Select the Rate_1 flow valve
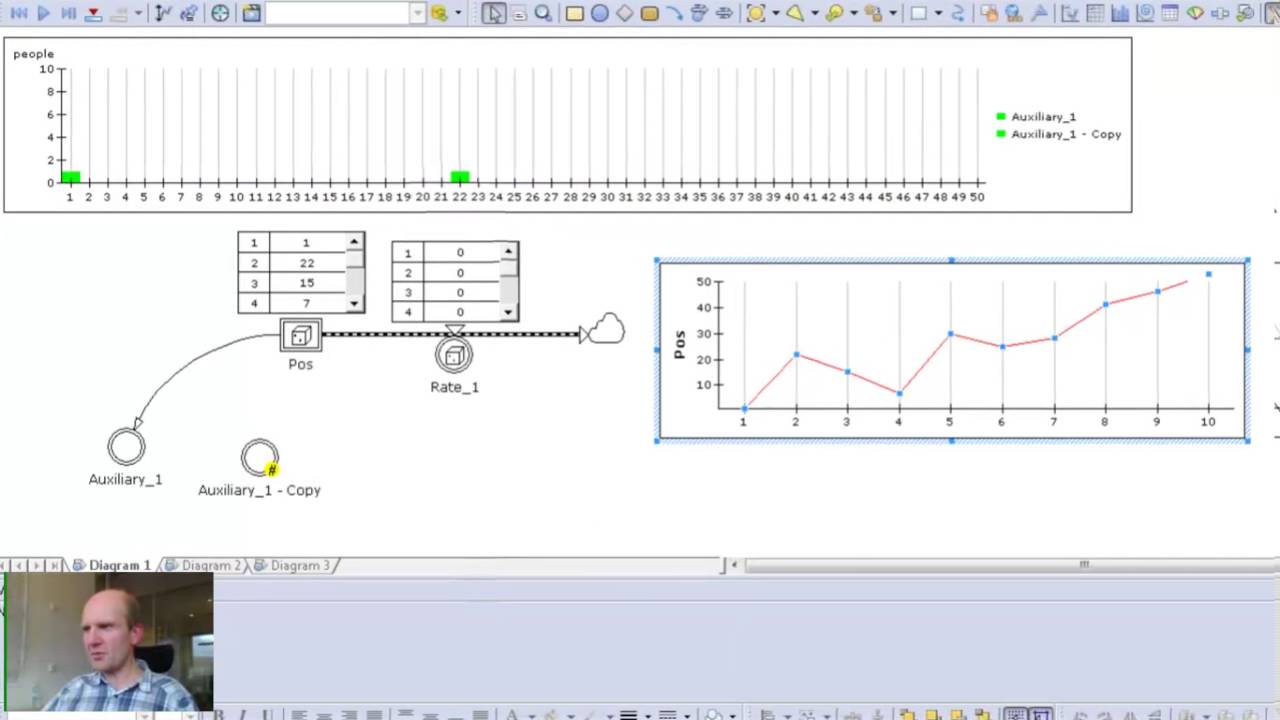The image size is (1280, 720). pyautogui.click(x=454, y=355)
